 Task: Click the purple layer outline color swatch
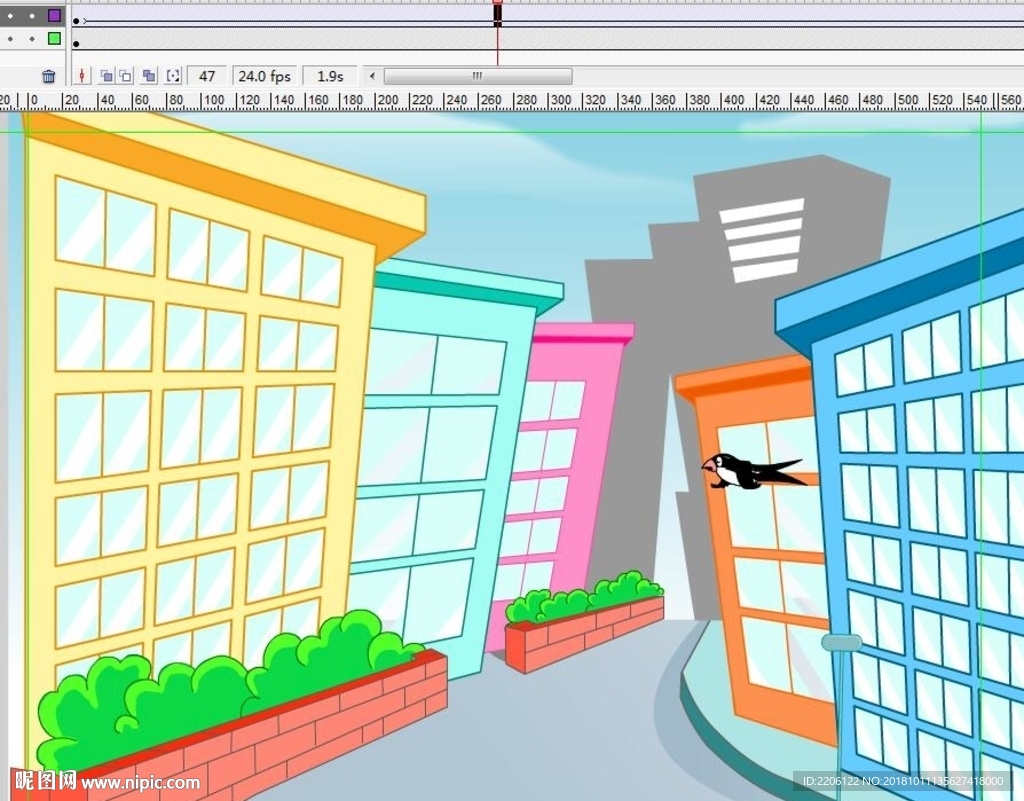pyautogui.click(x=54, y=16)
